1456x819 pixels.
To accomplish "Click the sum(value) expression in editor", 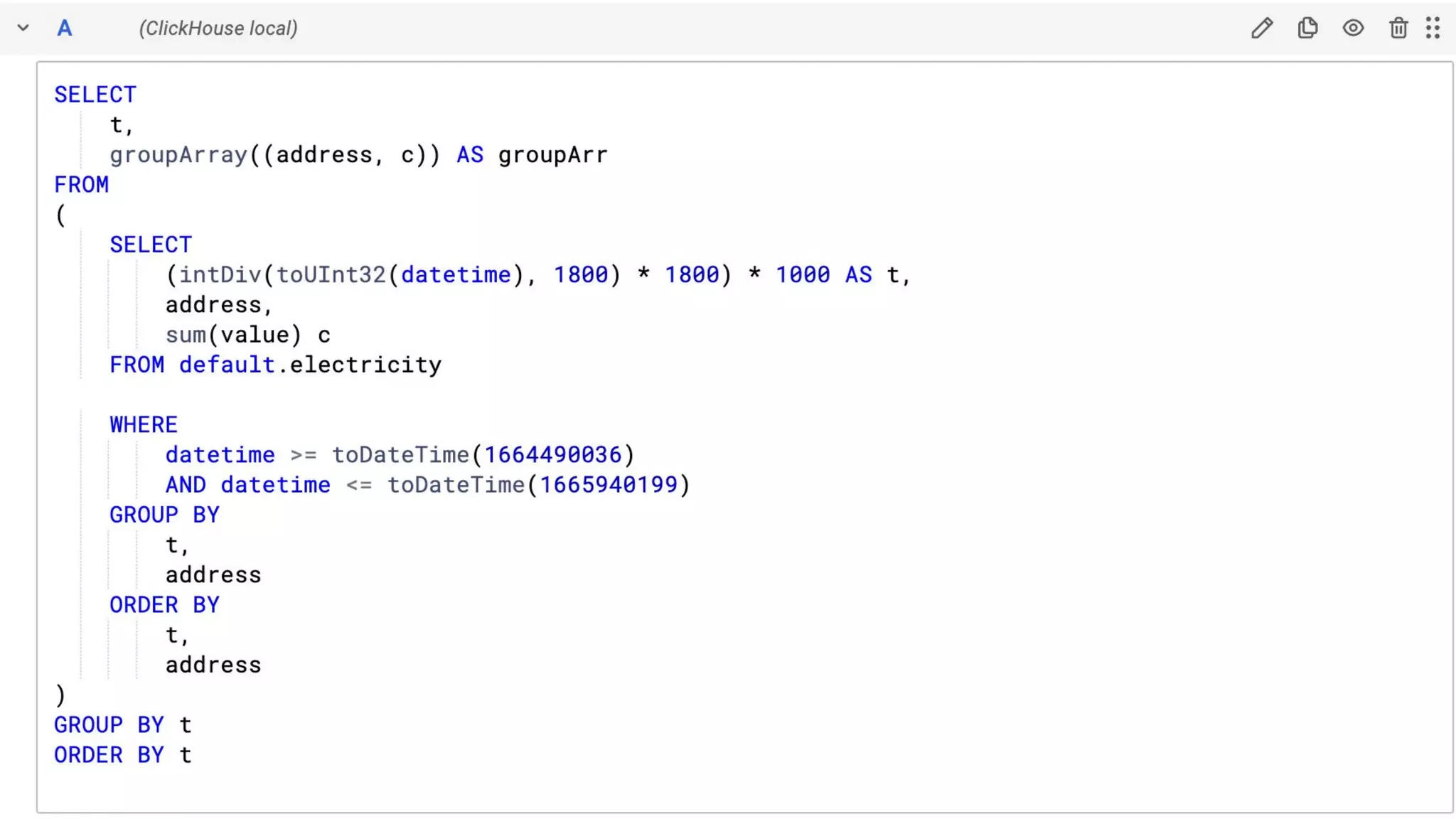I will [x=233, y=335].
